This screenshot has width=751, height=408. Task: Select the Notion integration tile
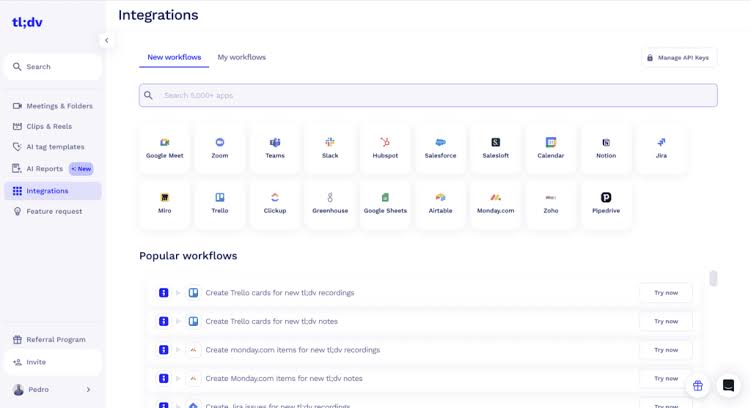[606, 148]
